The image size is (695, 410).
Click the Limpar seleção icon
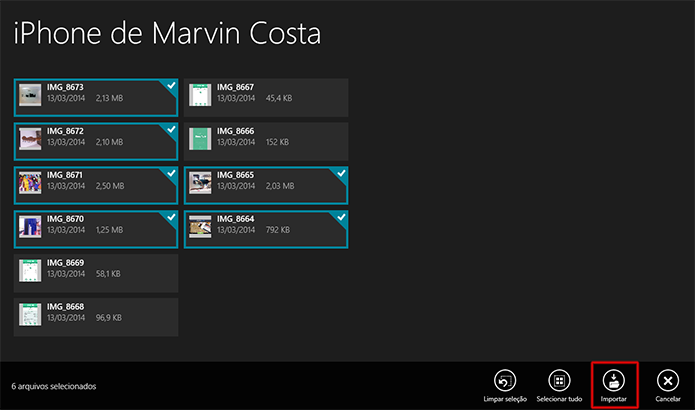click(x=505, y=380)
